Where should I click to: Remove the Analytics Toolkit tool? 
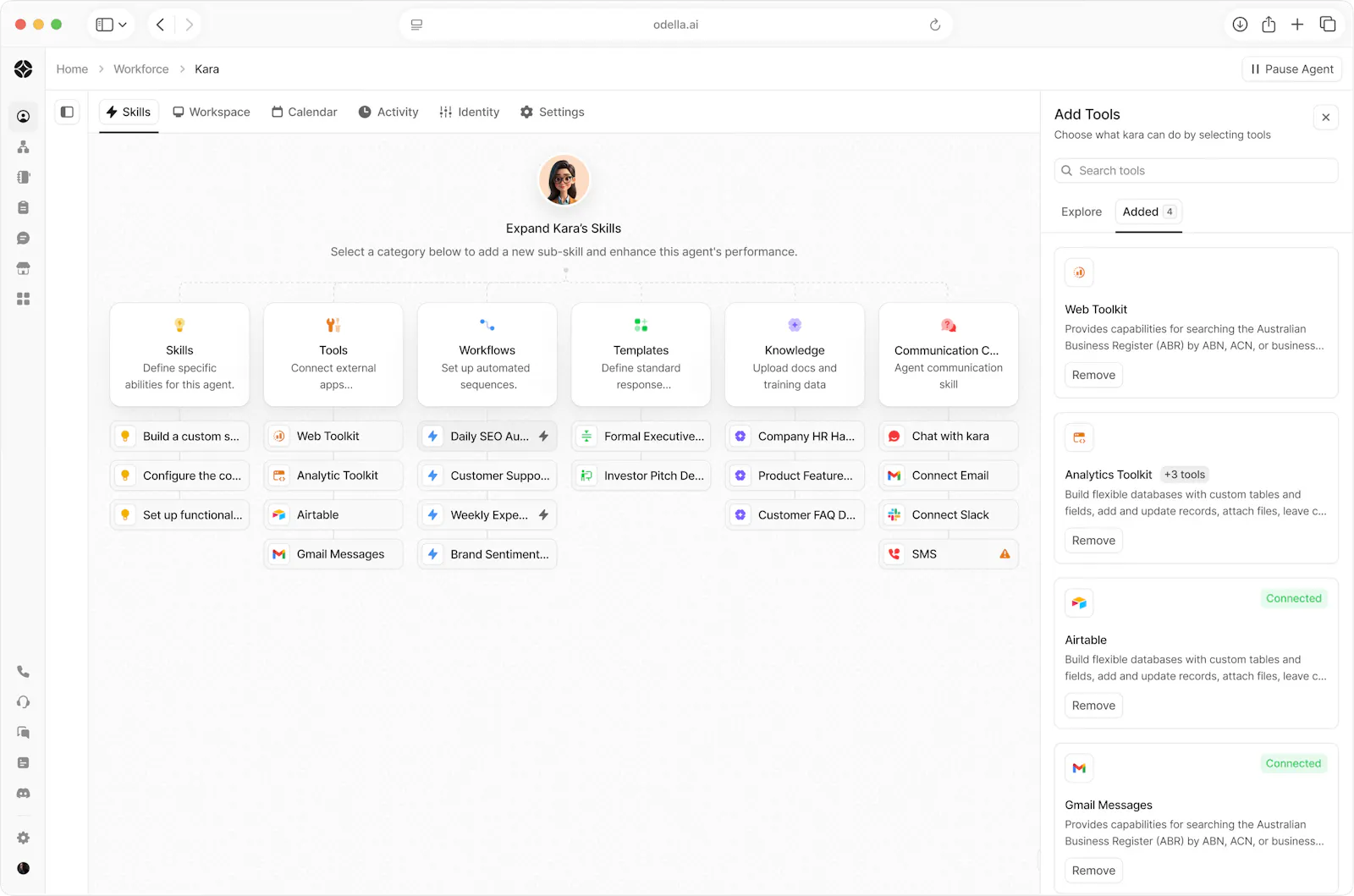coord(1093,541)
